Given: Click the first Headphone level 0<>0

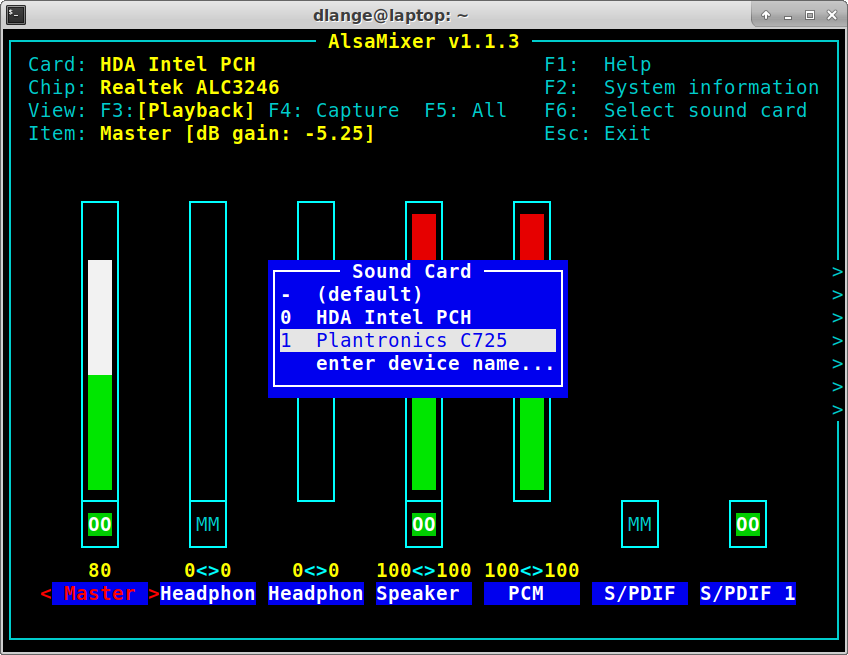Looking at the screenshot, I should click(208, 570).
